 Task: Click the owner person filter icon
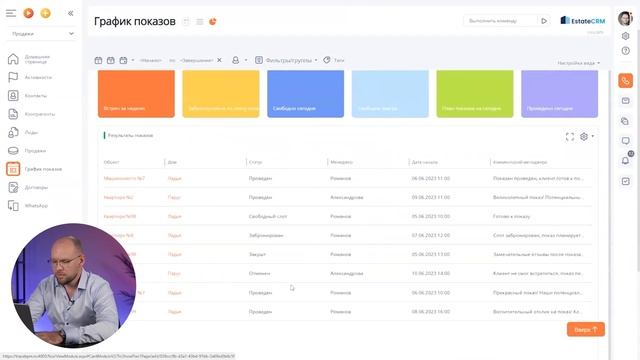pyautogui.click(x=236, y=60)
